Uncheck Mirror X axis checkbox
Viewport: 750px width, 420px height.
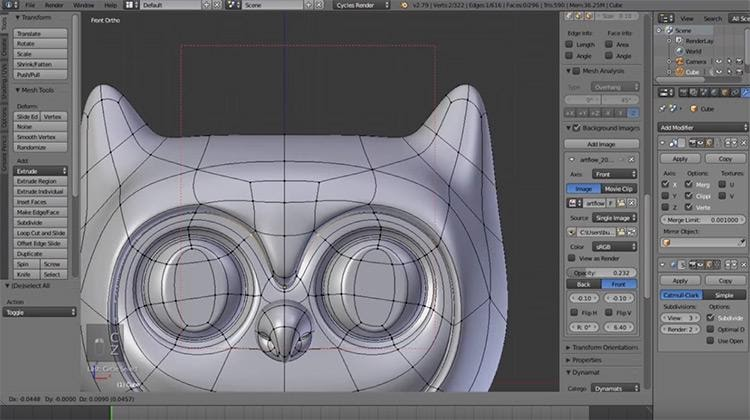click(665, 184)
